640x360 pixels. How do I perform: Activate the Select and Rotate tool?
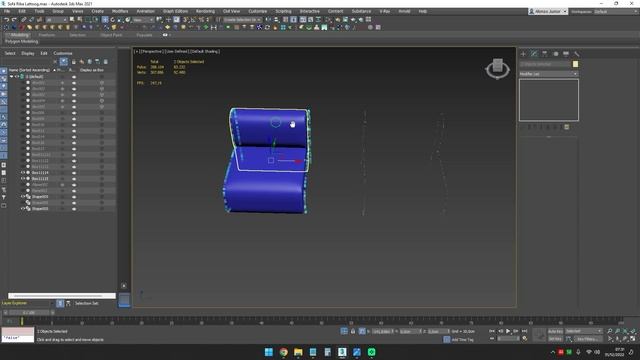coord(113,20)
